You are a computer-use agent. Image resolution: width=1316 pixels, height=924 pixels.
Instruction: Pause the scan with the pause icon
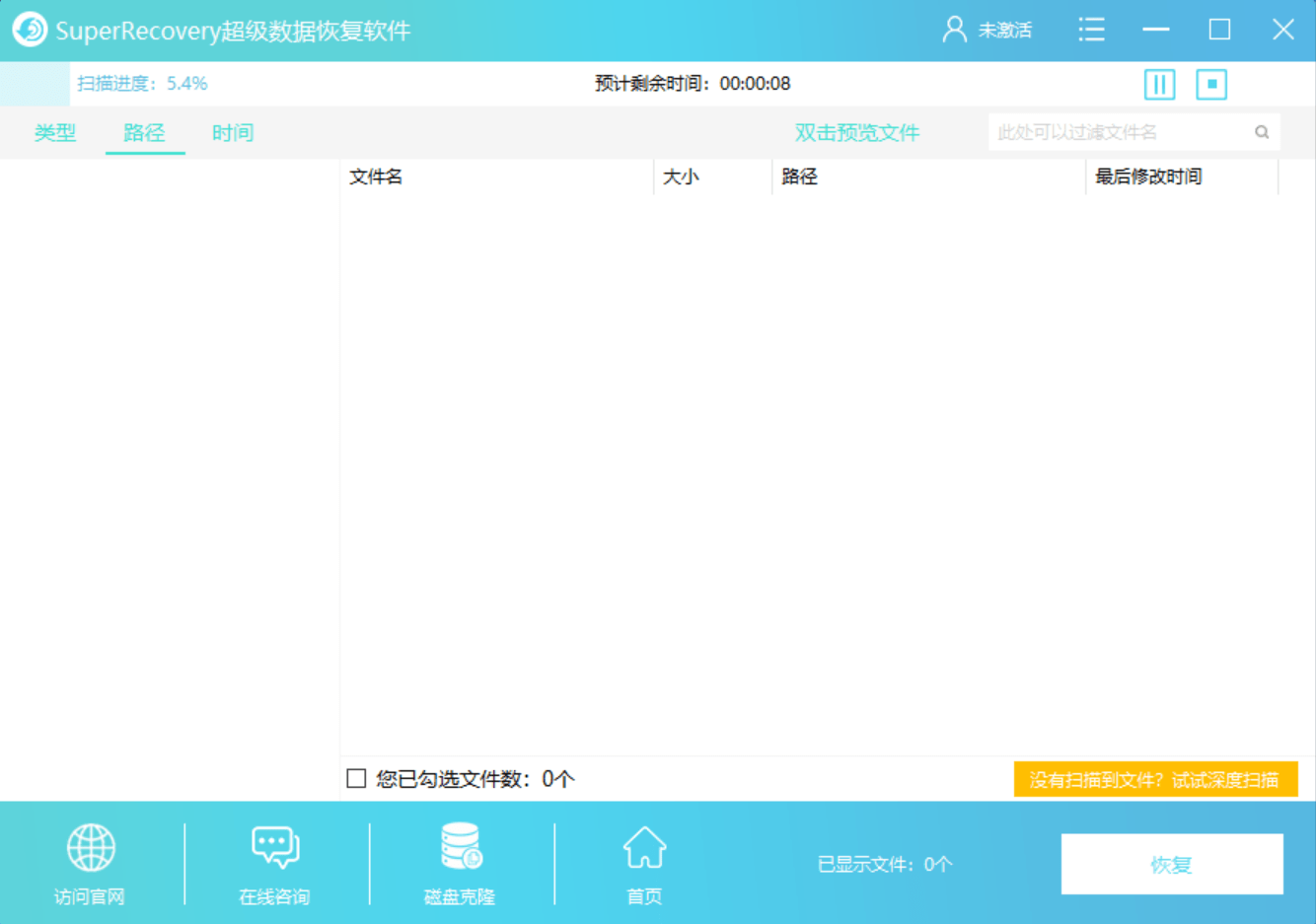tap(1159, 85)
